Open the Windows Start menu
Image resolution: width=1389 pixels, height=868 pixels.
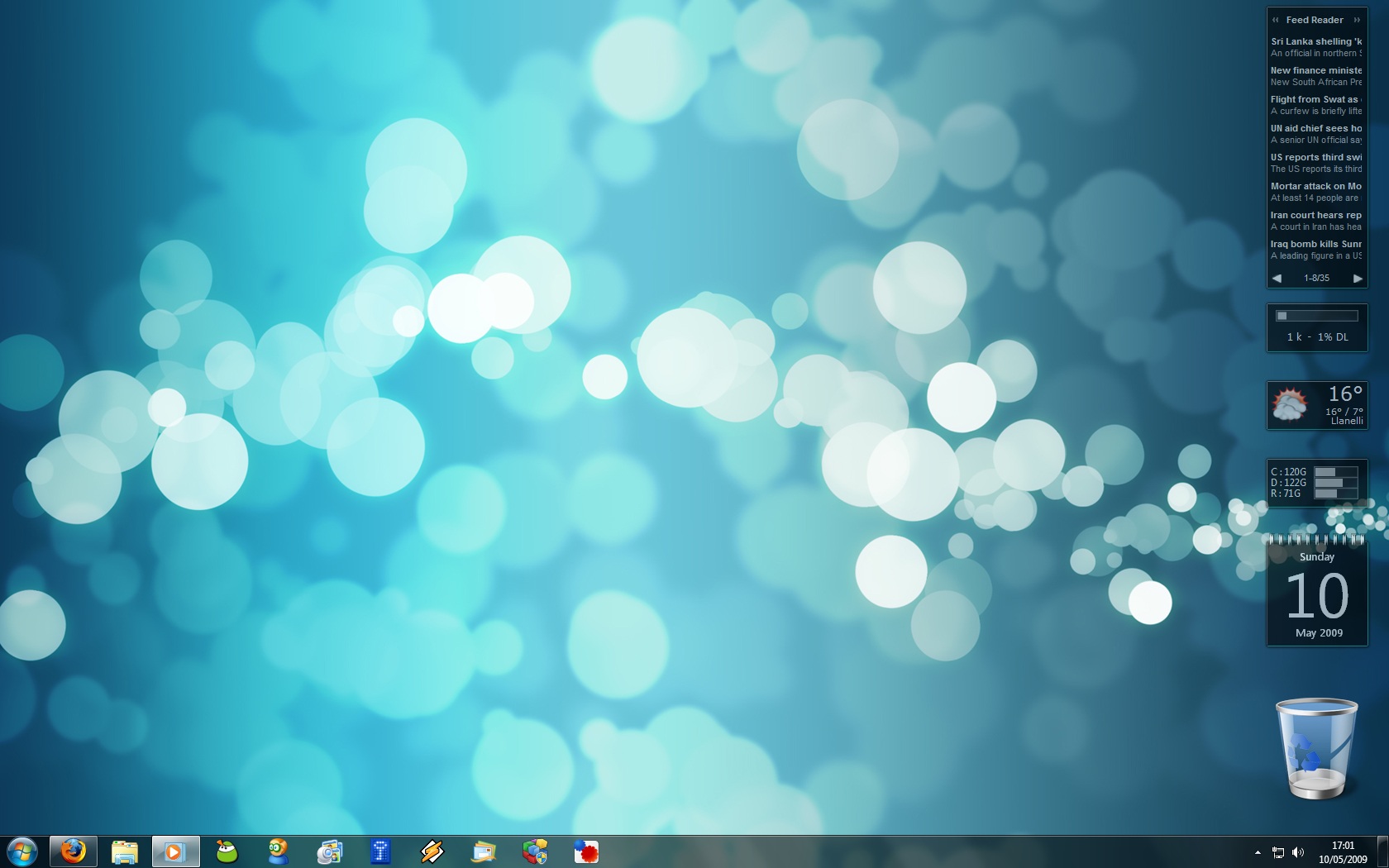(22, 851)
